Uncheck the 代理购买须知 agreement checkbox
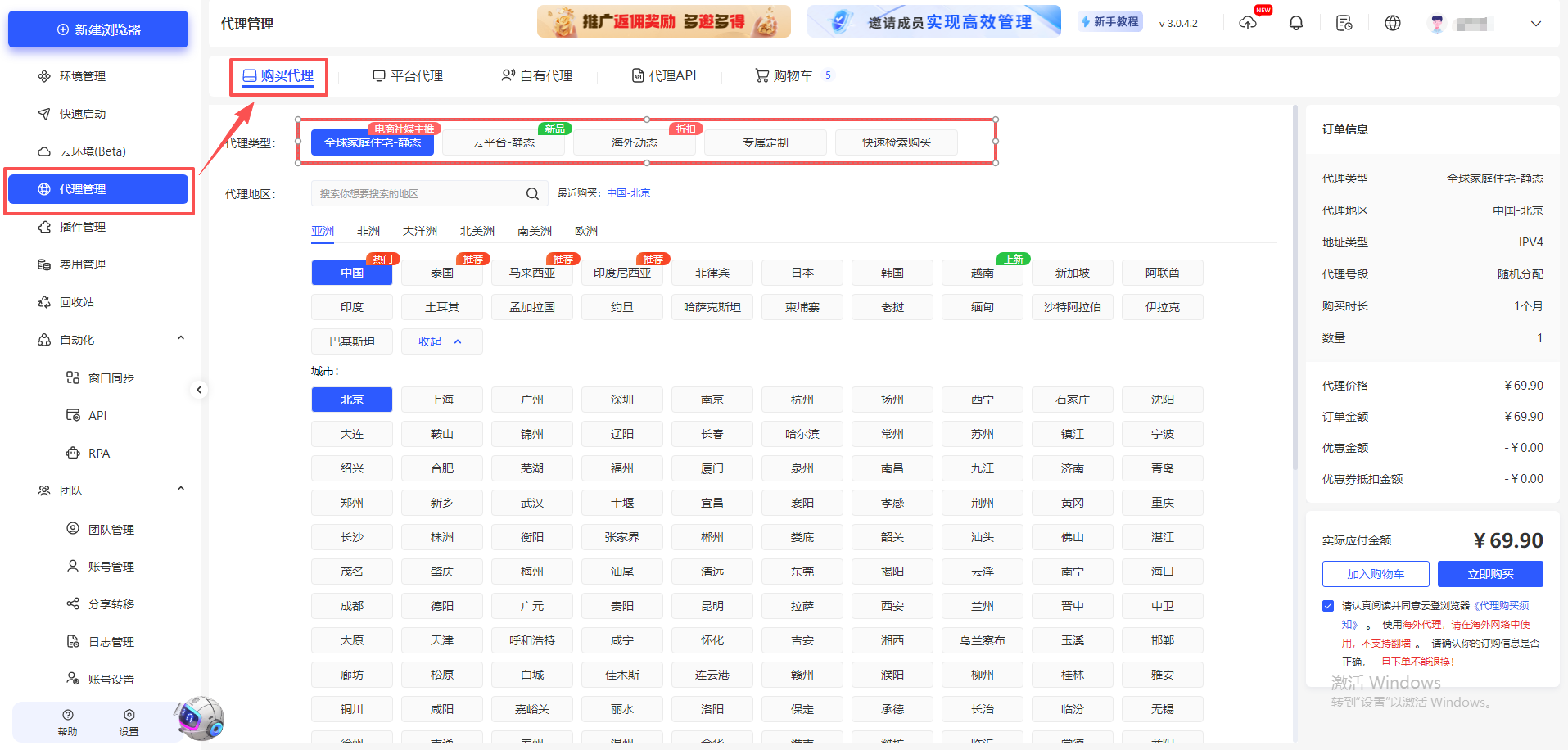1568x750 pixels. 1328,606
